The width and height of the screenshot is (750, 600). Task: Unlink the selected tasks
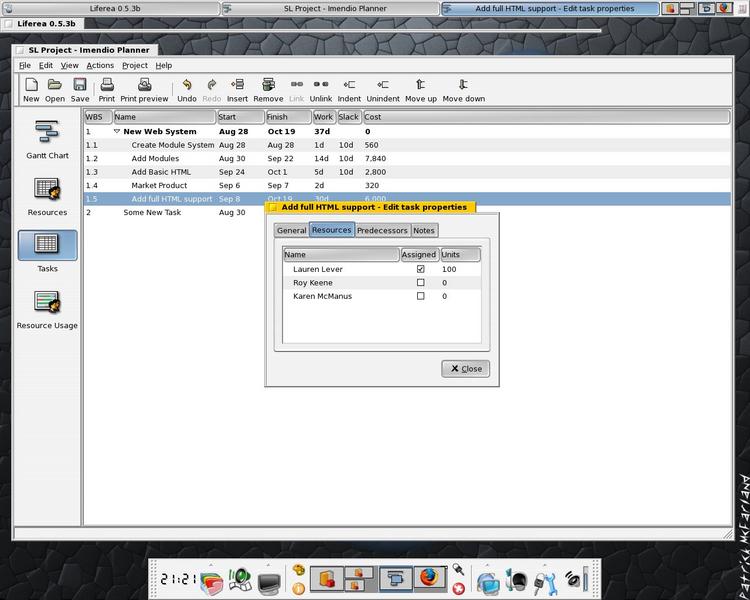click(320, 90)
